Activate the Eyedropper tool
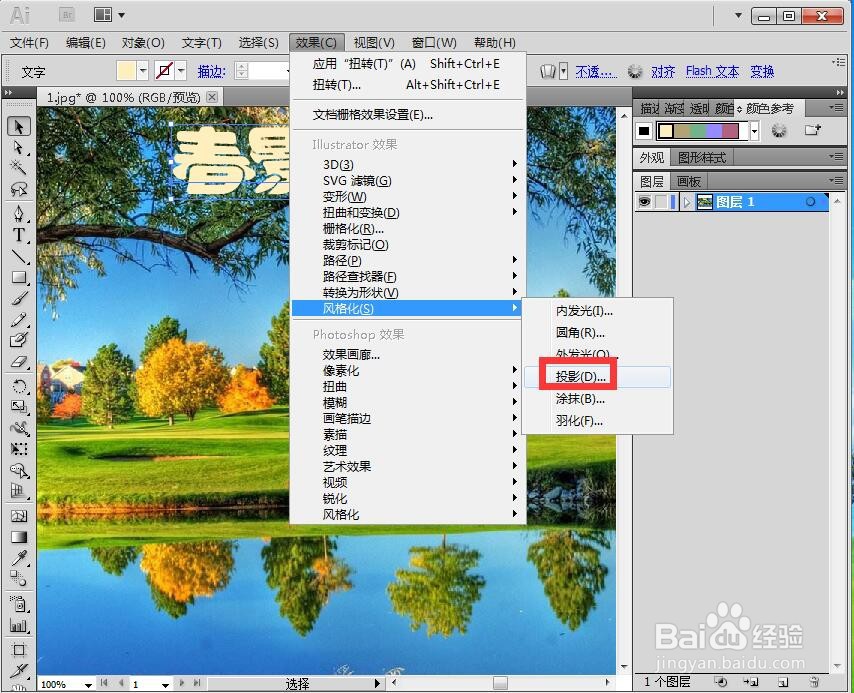The image size is (854, 693). (18, 557)
